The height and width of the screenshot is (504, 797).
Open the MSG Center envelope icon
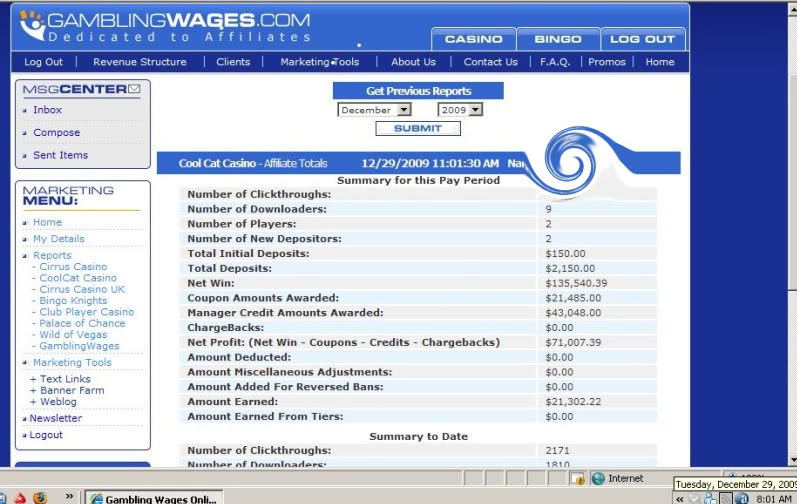pyautogui.click(x=134, y=89)
